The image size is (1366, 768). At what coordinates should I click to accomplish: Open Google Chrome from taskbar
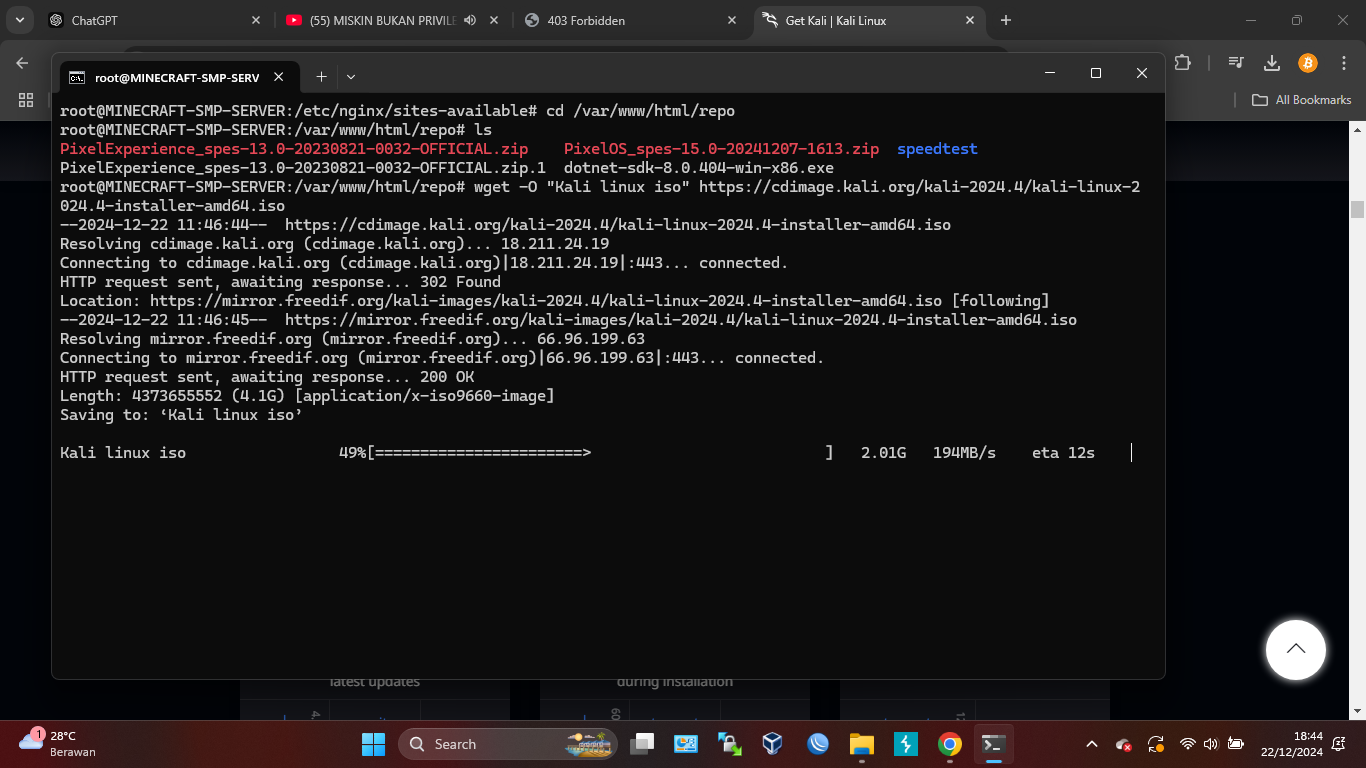click(x=950, y=744)
